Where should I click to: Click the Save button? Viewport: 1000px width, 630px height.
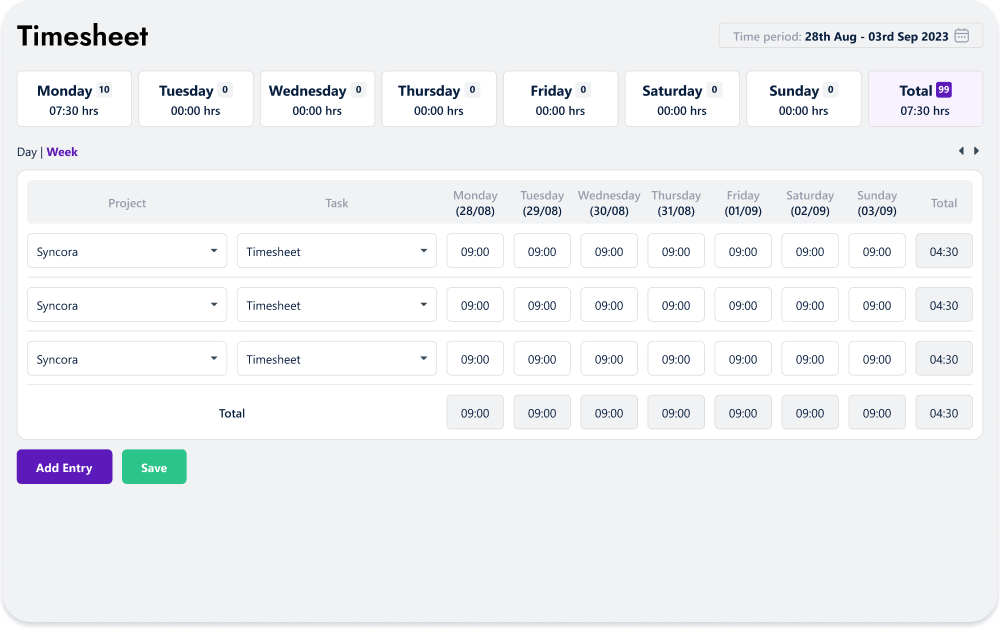(154, 466)
